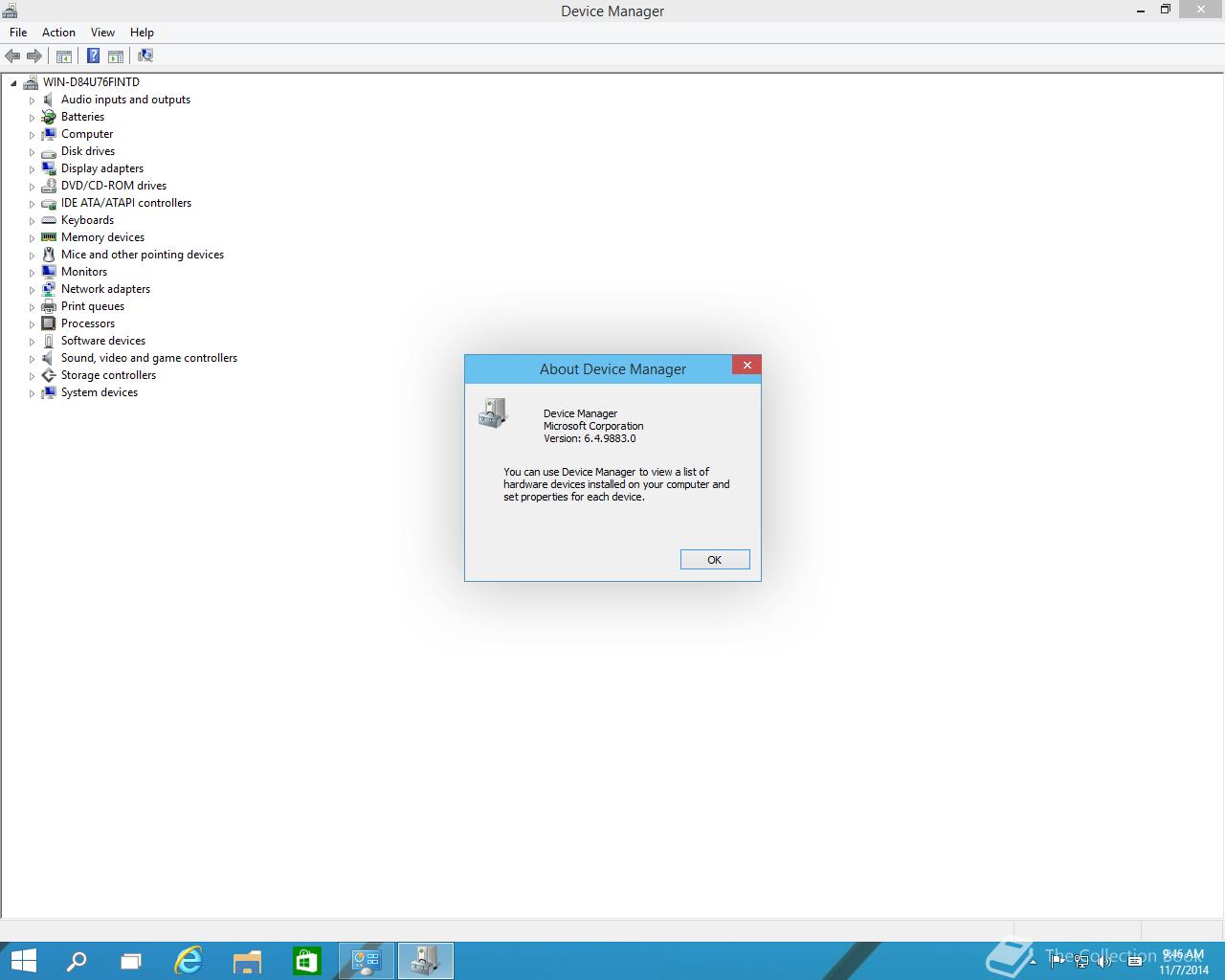
Task: Select the Monitors tree item
Action: (x=84, y=272)
